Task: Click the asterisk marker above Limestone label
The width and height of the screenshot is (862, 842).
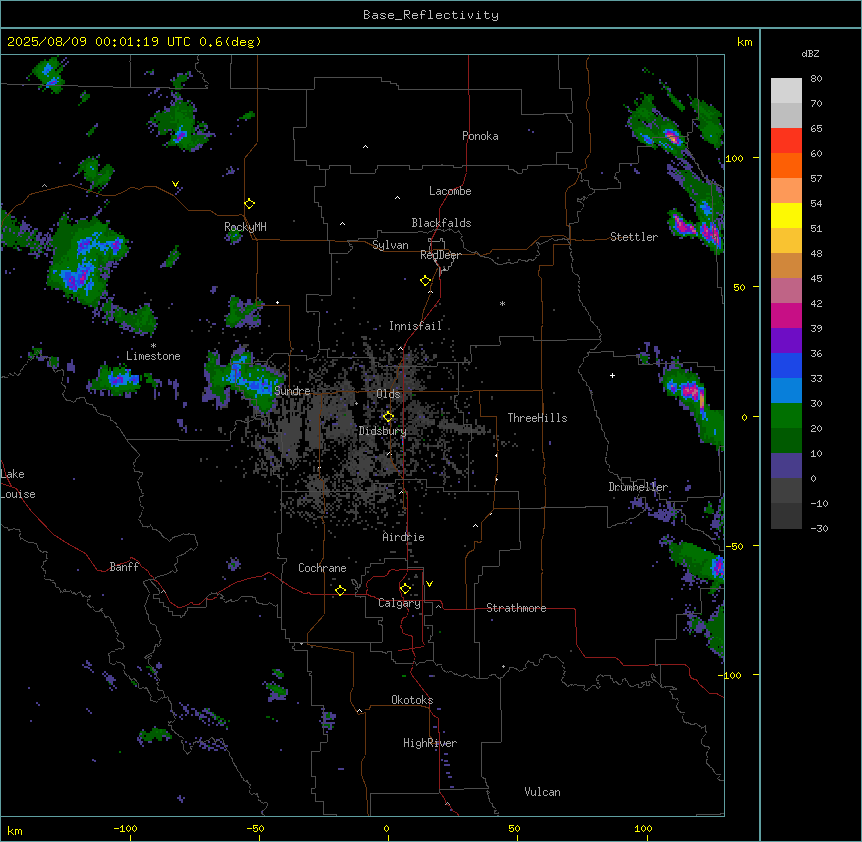Action: (153, 346)
